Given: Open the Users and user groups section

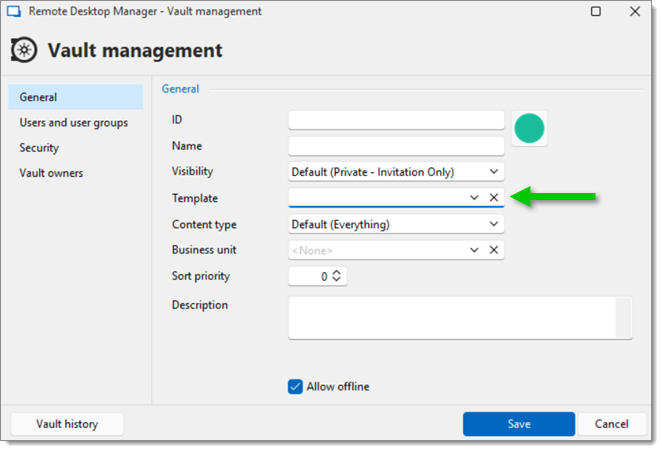Looking at the screenshot, I should [x=73, y=122].
